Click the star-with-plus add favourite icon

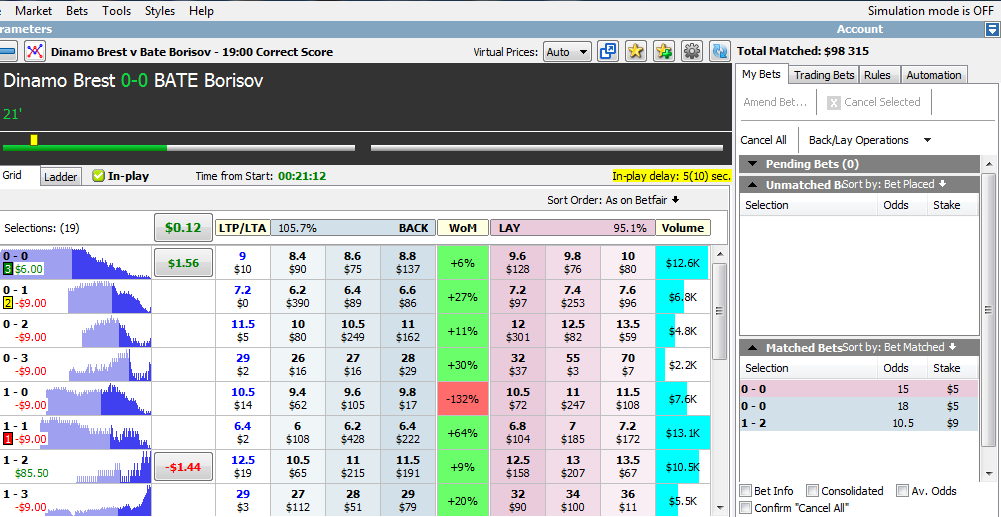pyautogui.click(x=663, y=52)
